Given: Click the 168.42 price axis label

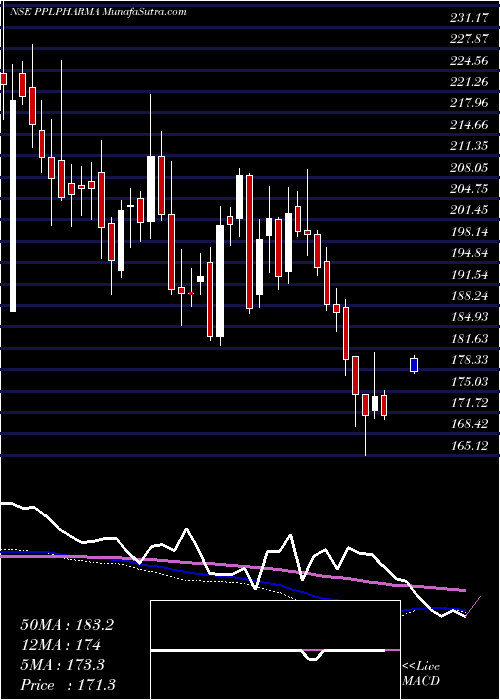Looking at the screenshot, I should point(468,424).
